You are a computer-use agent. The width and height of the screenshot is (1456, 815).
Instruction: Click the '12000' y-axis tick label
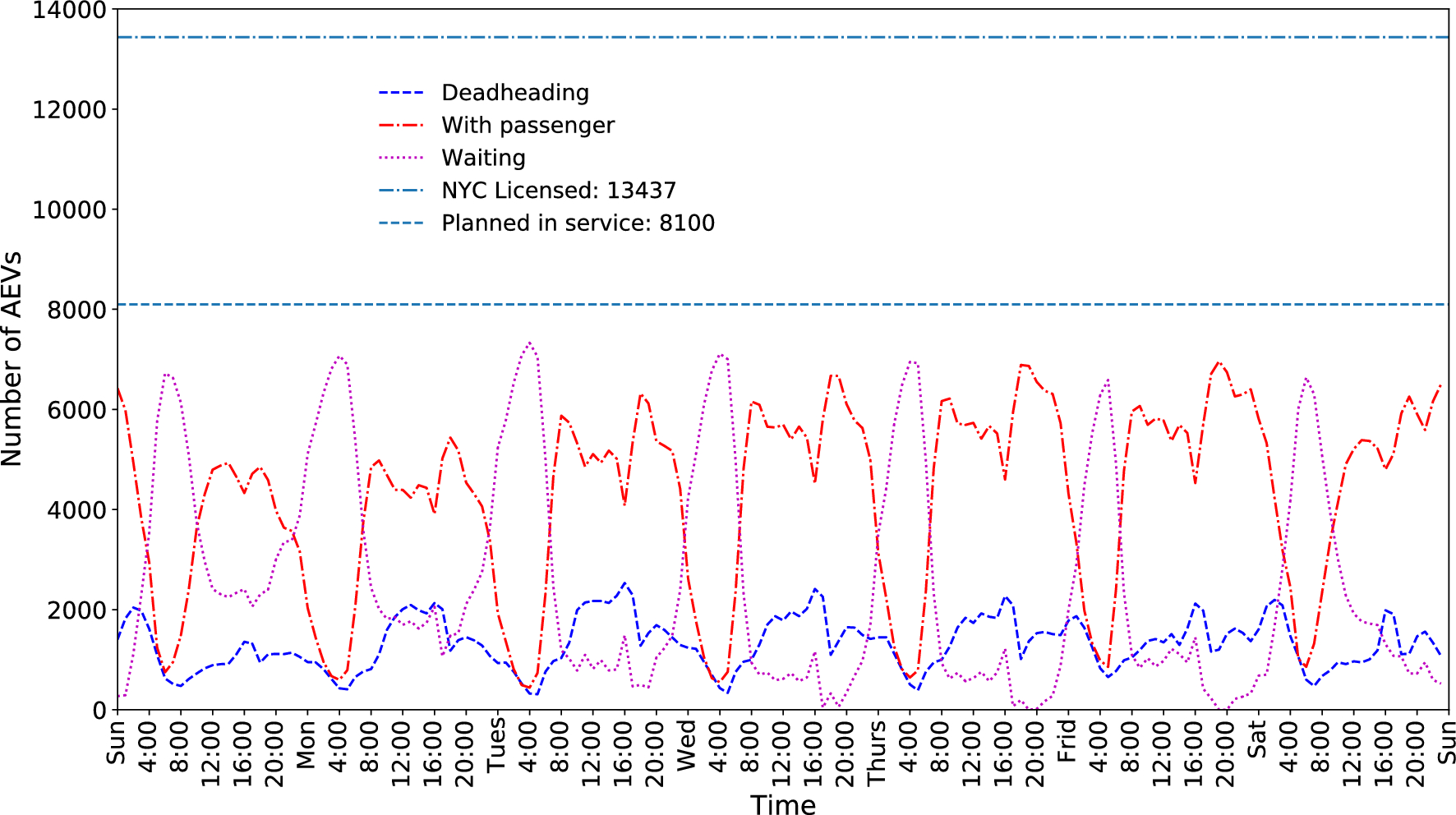[x=69, y=110]
